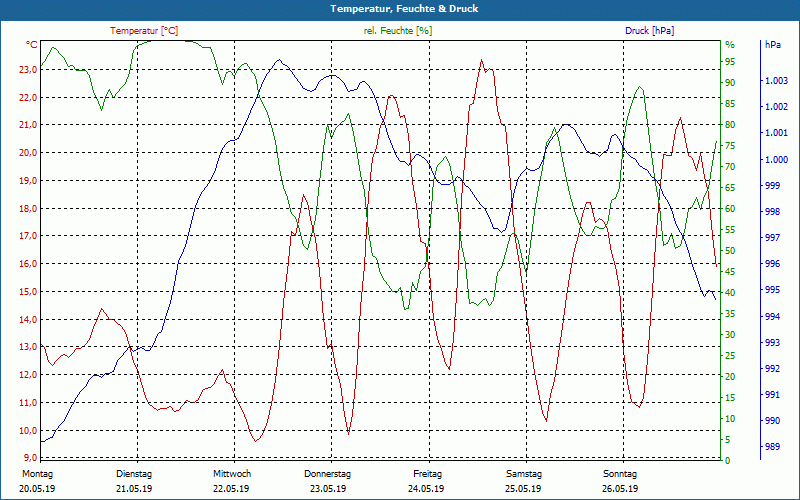The height and width of the screenshot is (500, 800).
Task: Click the 'Sonntag' day label
Action: (620, 474)
